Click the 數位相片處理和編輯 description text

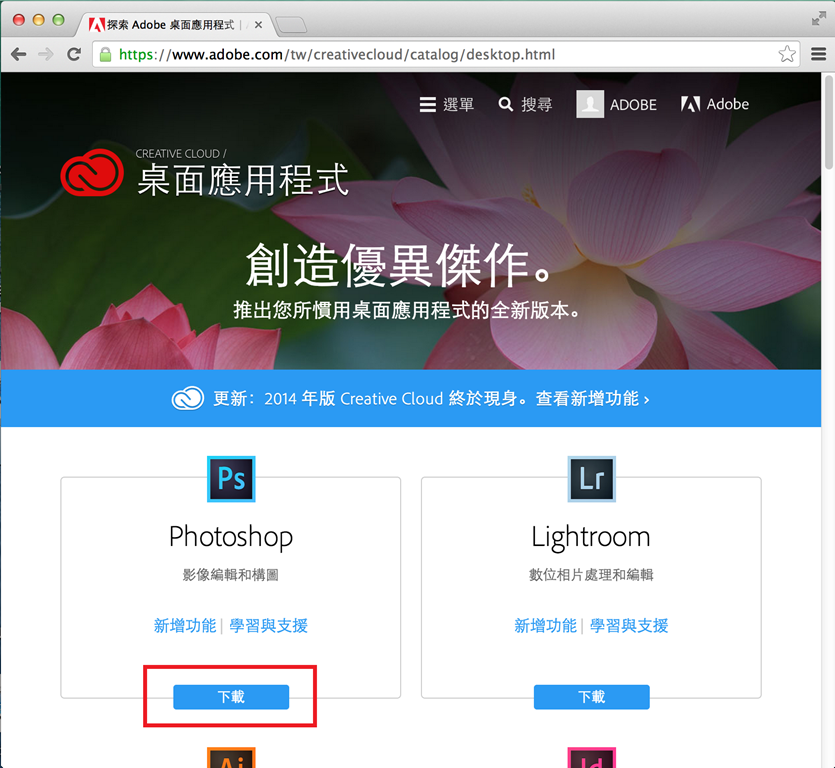591,575
